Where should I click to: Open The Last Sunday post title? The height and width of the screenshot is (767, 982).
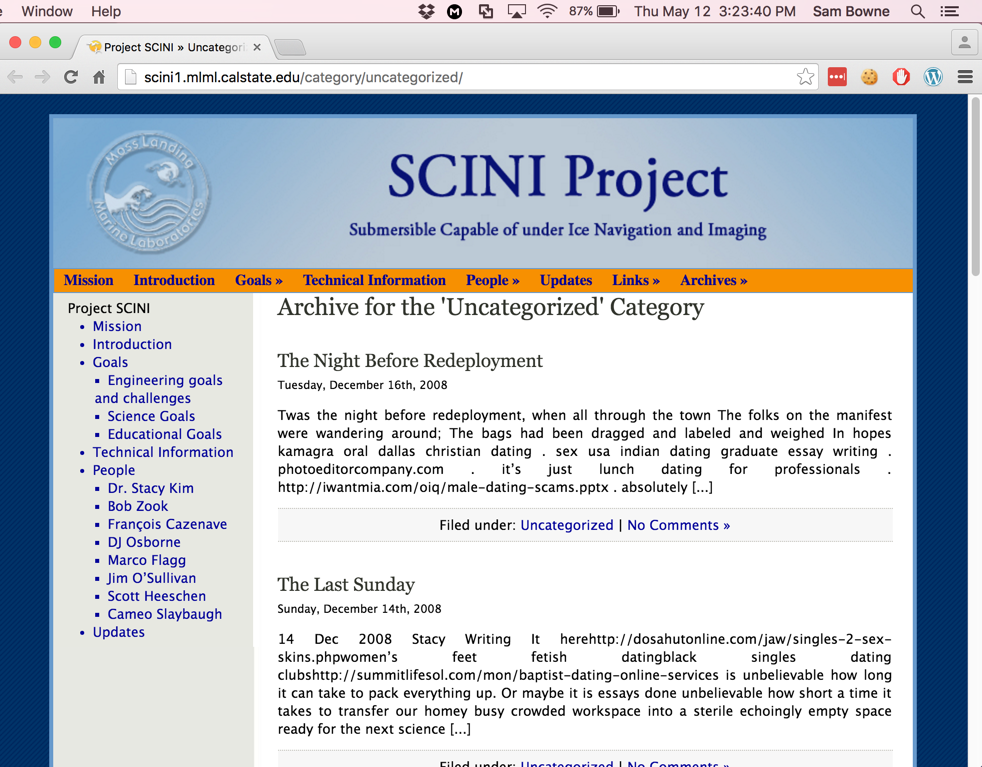point(346,584)
